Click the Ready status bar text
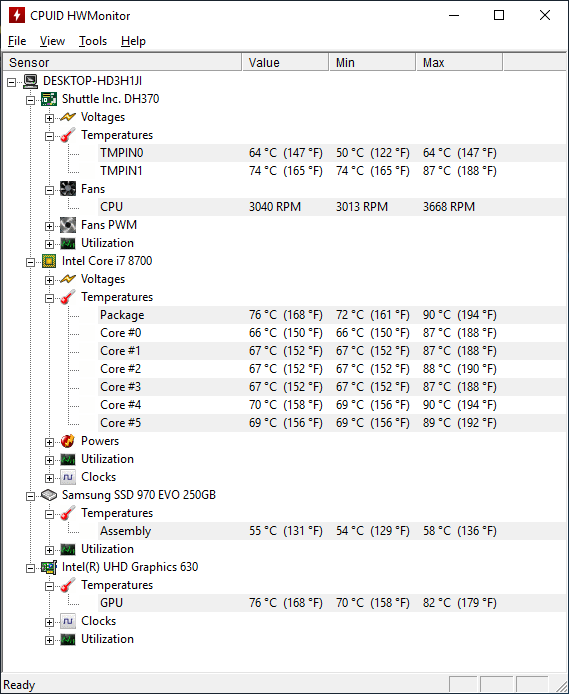 (19, 685)
